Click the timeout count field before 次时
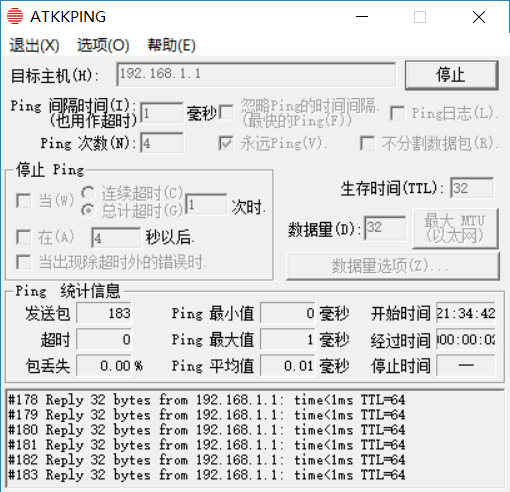 (206, 204)
